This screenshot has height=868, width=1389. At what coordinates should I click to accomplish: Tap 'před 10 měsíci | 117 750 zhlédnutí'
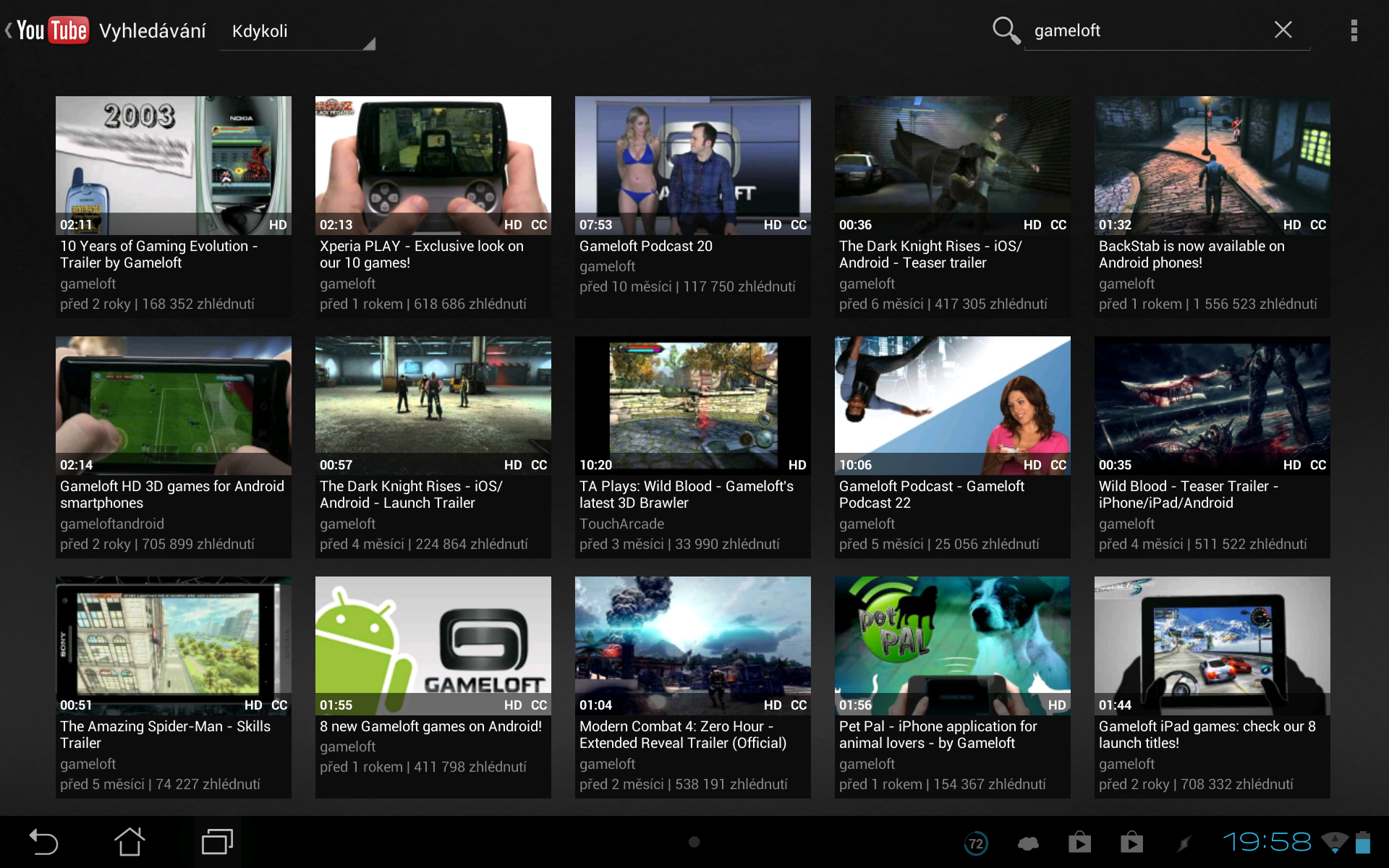[687, 286]
